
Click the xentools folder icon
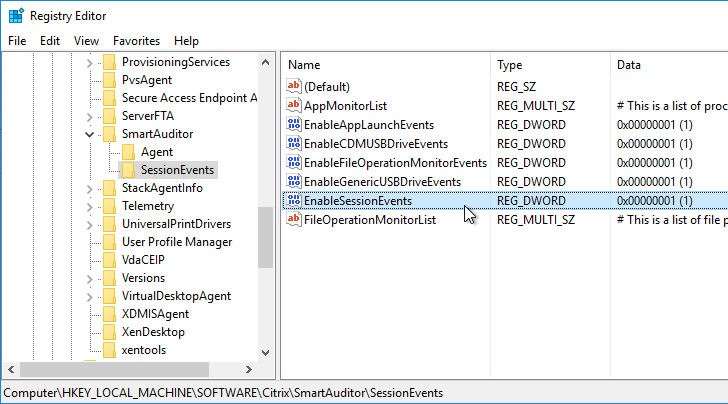pos(110,350)
